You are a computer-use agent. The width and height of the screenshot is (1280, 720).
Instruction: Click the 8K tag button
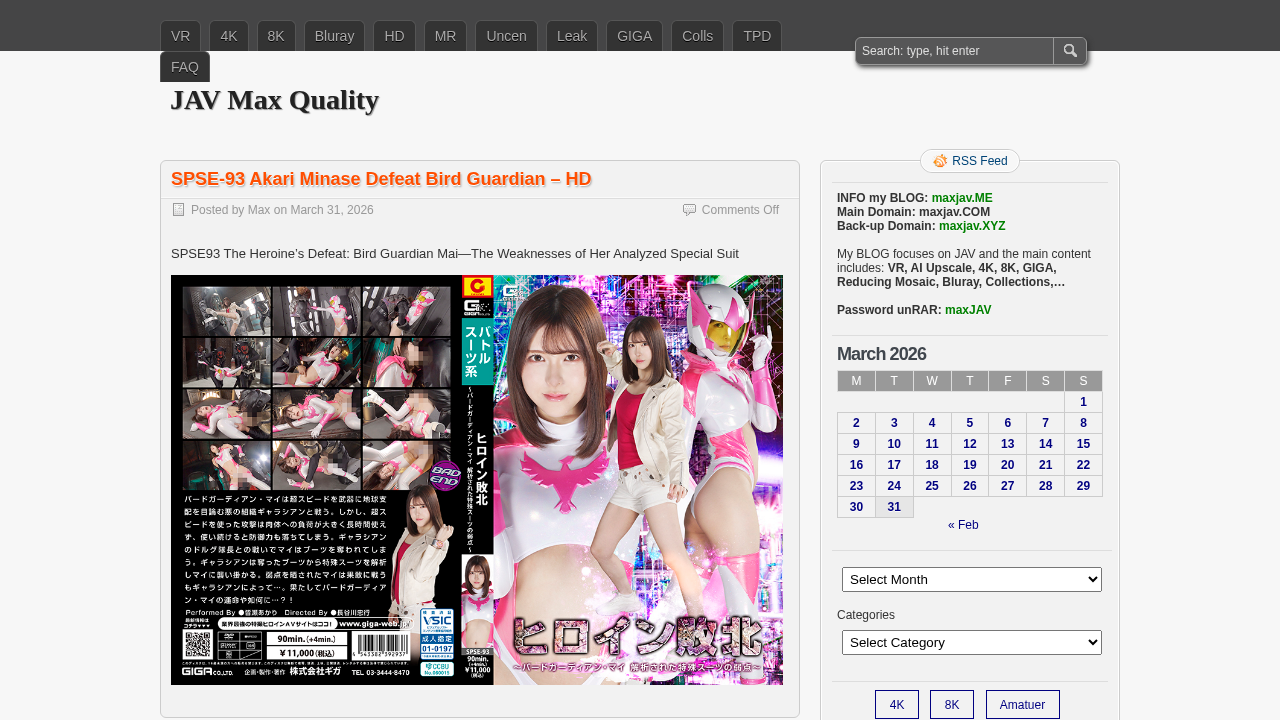(x=952, y=705)
